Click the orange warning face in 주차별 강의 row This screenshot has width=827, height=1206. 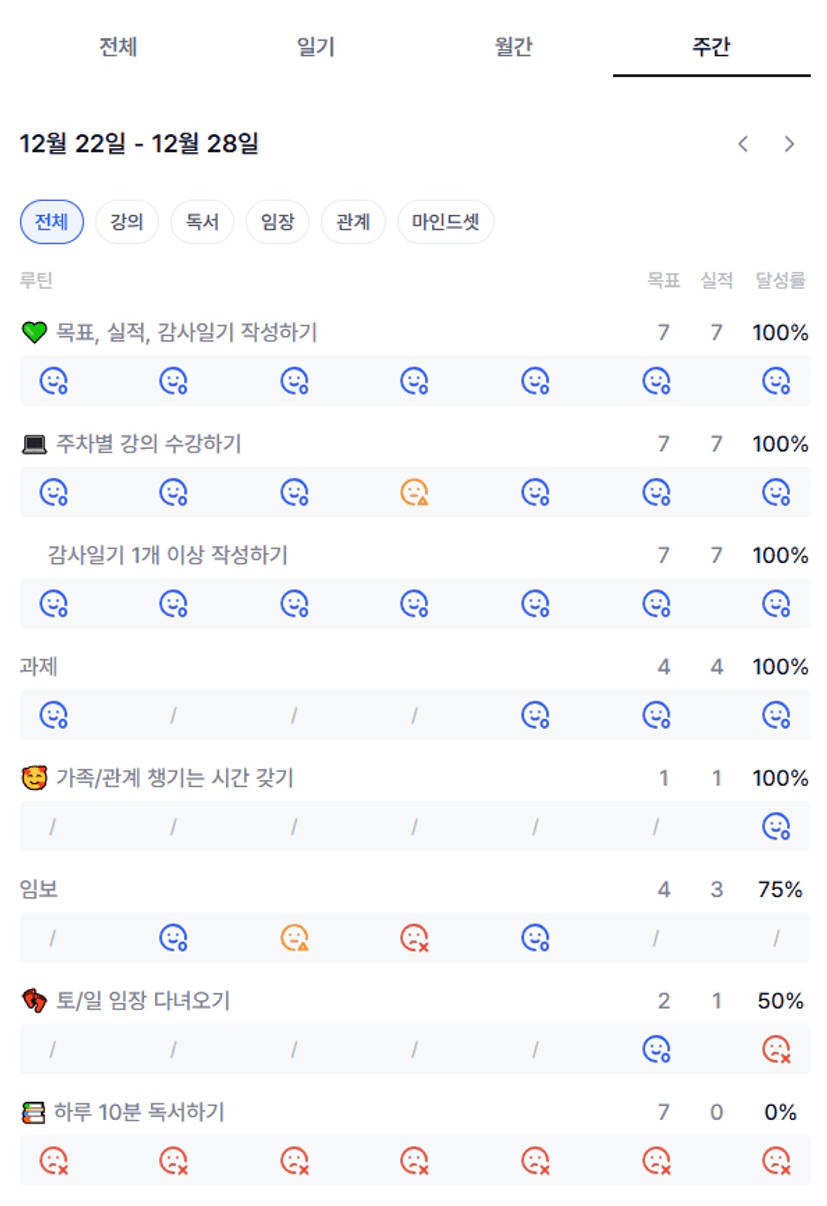tap(414, 492)
